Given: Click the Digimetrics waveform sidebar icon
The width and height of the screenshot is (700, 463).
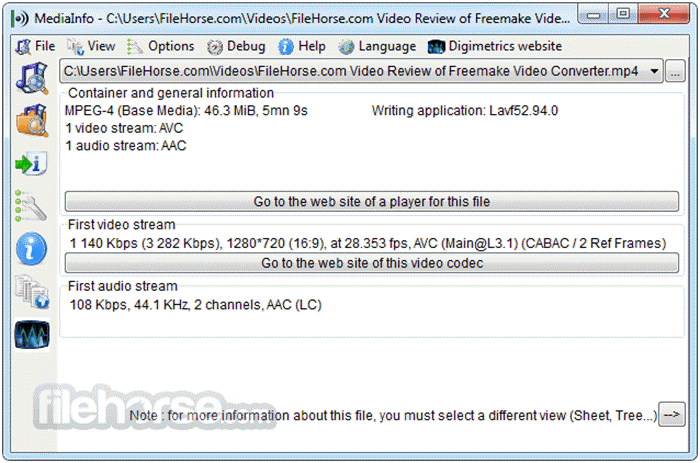Looking at the screenshot, I should pyautogui.click(x=32, y=334).
